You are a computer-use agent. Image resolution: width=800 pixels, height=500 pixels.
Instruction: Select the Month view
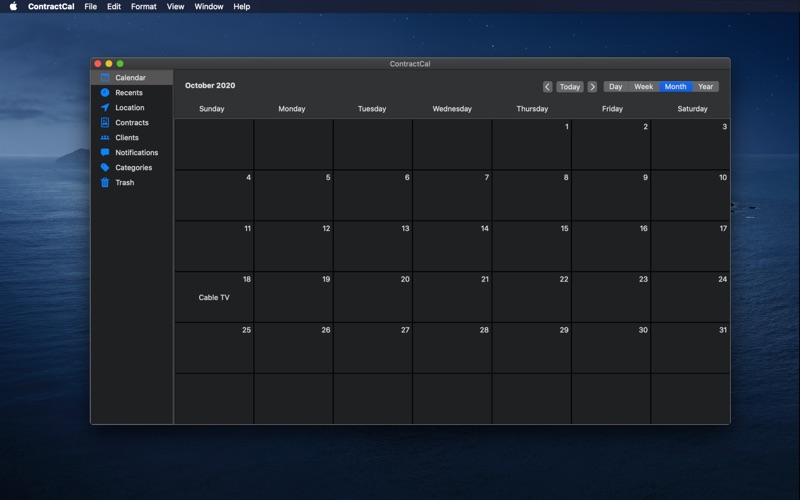[675, 87]
